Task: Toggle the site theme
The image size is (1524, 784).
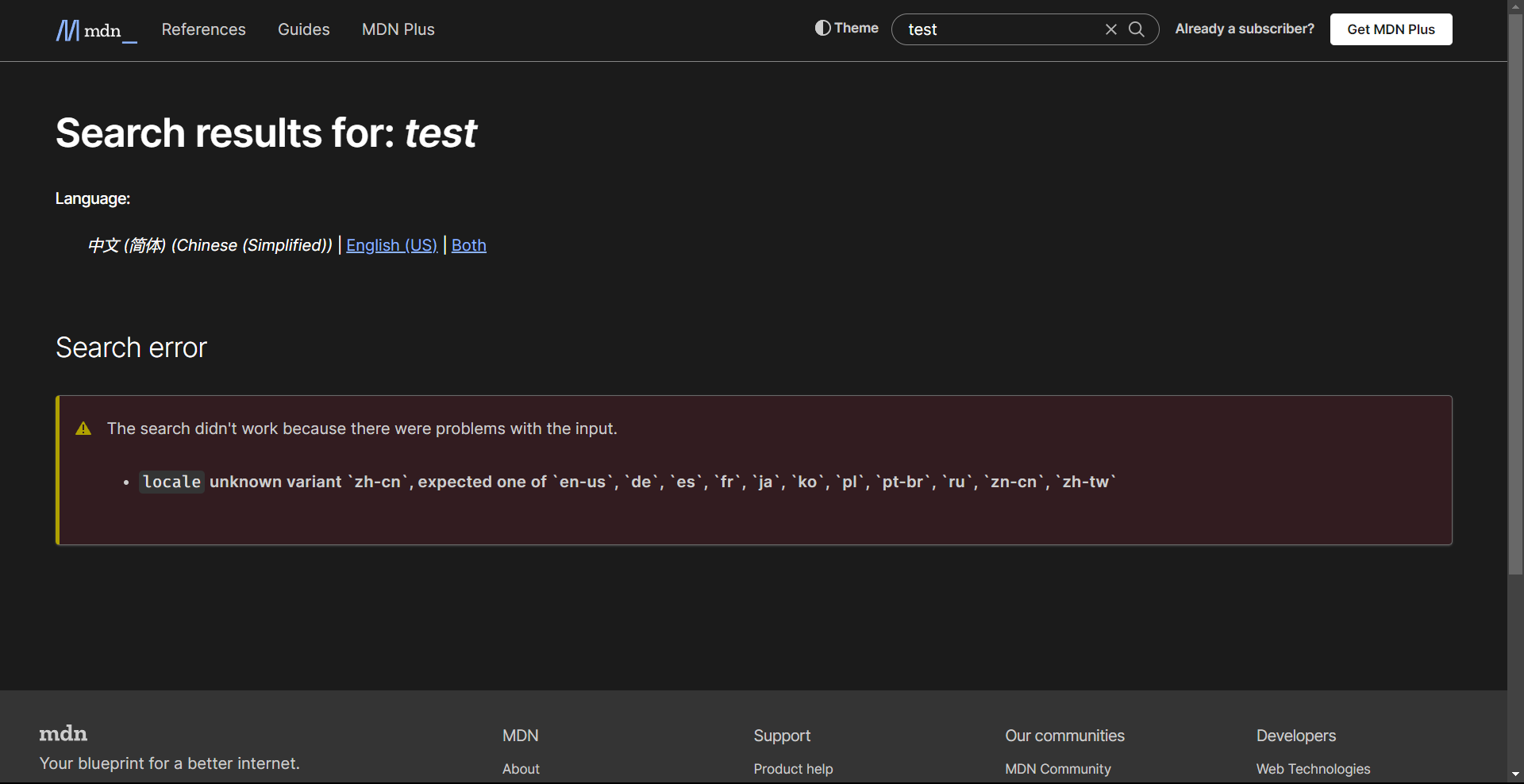Action: pos(845,28)
